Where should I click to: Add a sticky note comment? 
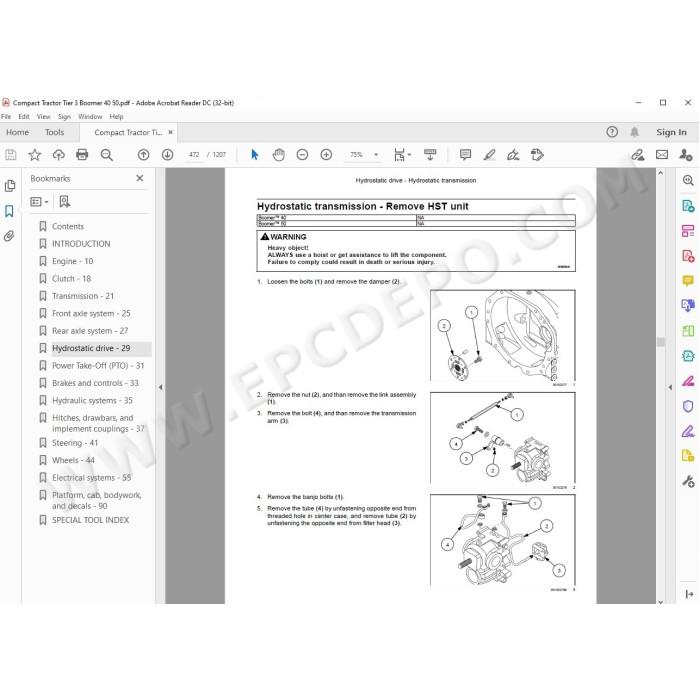click(465, 155)
